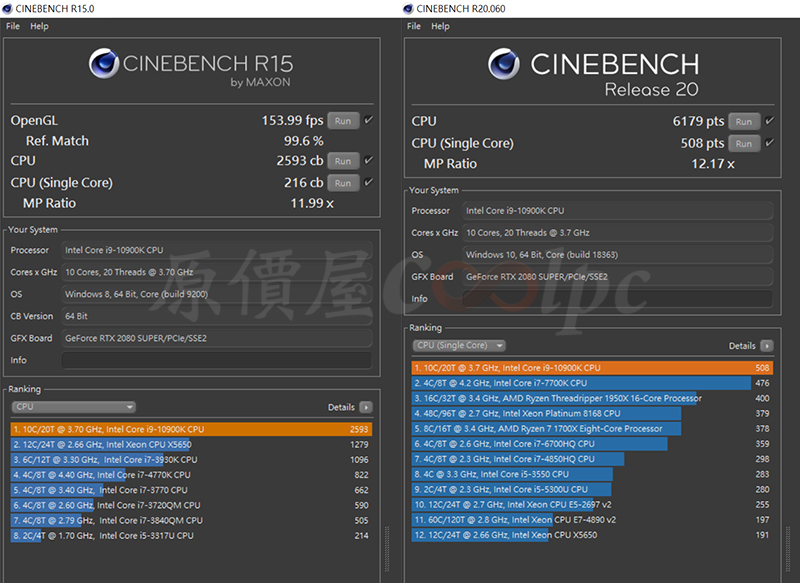Select the i9-10900K ranking row scoring 508
The height and width of the screenshot is (583, 800).
click(592, 368)
